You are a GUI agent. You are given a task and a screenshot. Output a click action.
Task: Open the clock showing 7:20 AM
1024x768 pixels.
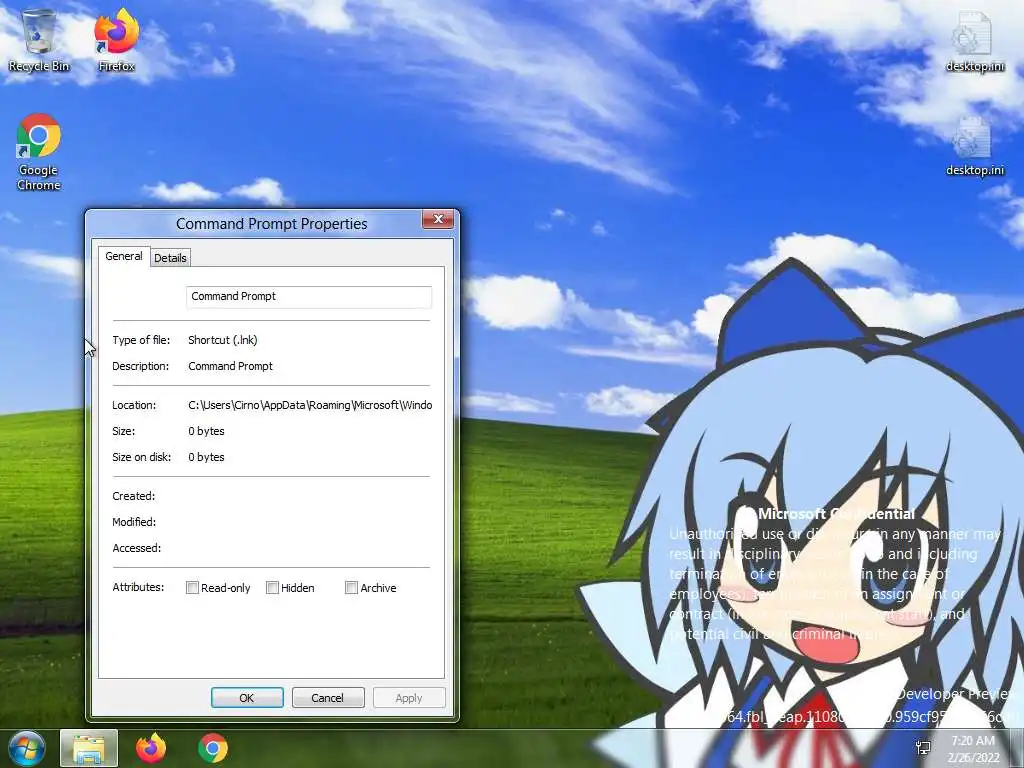(x=973, y=748)
